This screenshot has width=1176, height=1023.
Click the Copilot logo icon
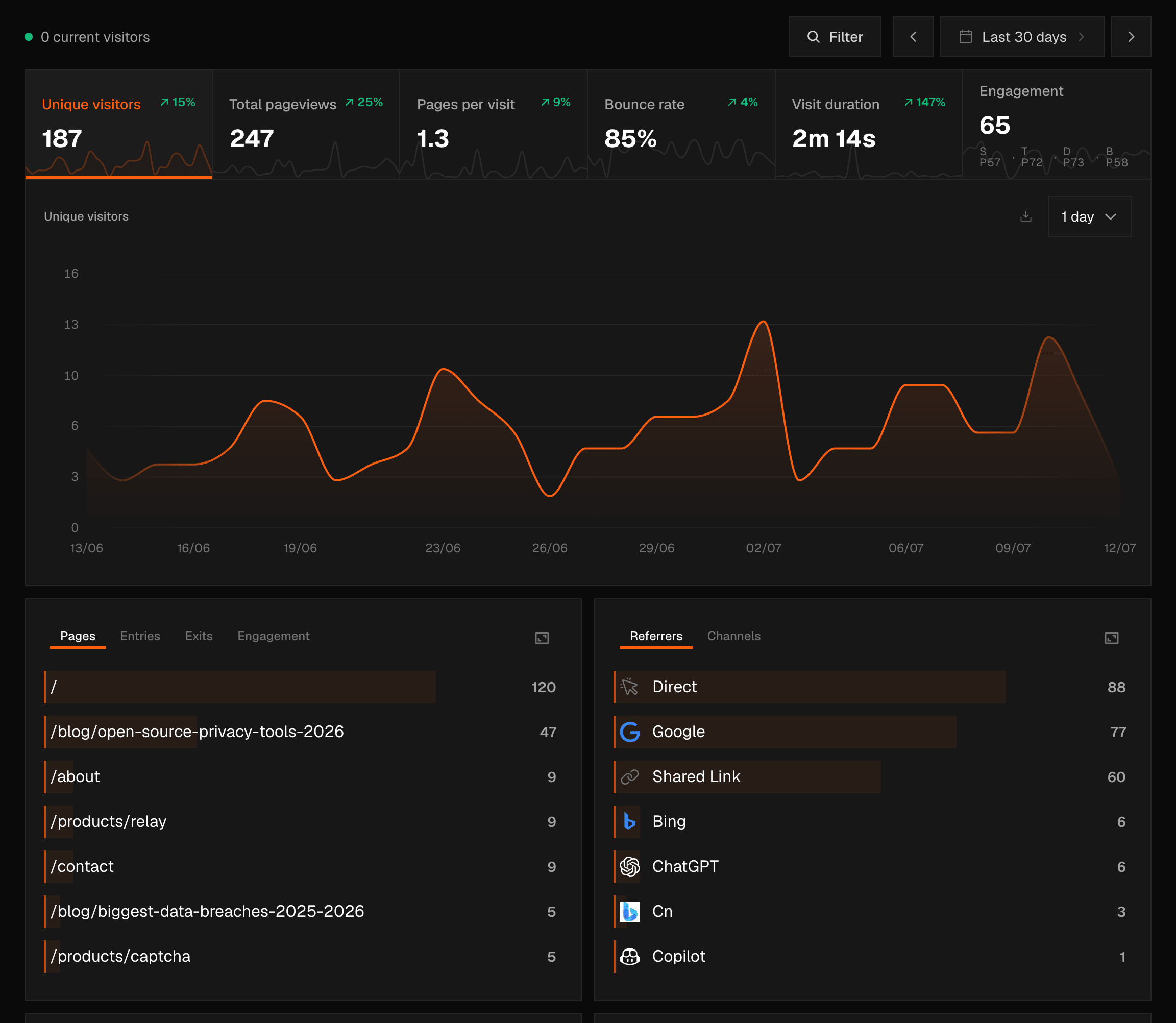629,956
